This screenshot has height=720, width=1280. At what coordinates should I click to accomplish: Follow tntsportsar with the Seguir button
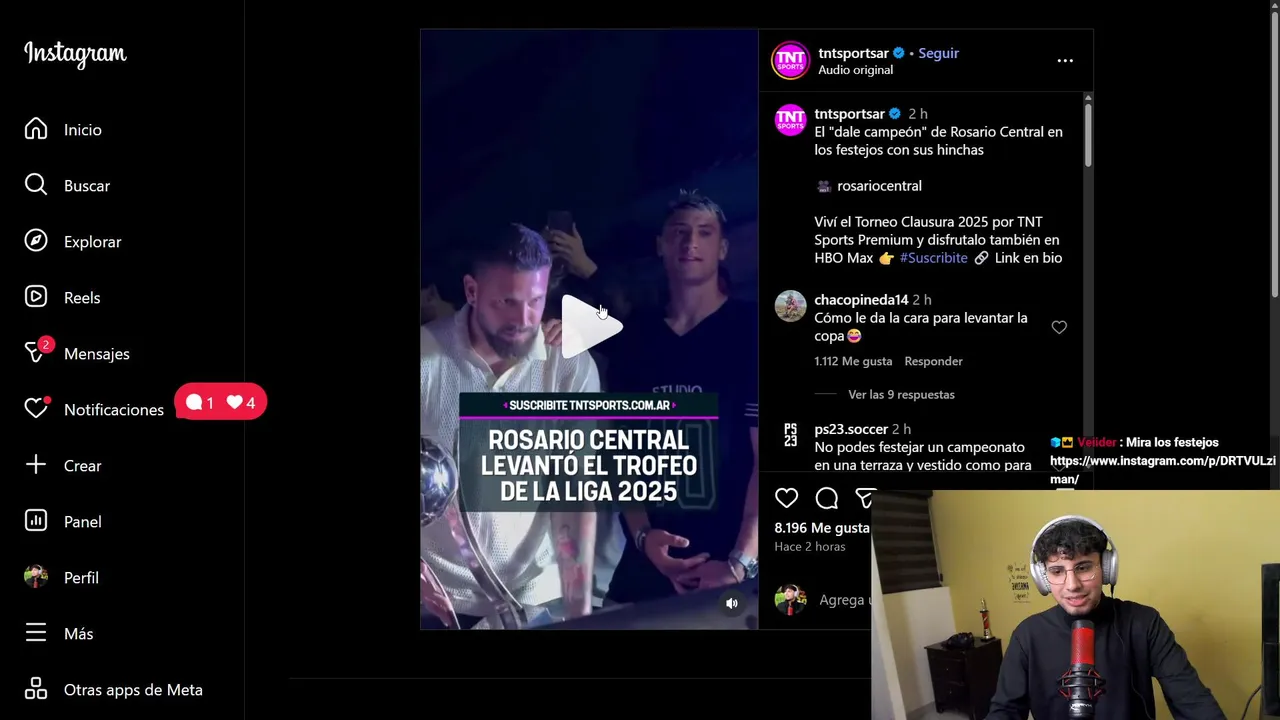938,53
